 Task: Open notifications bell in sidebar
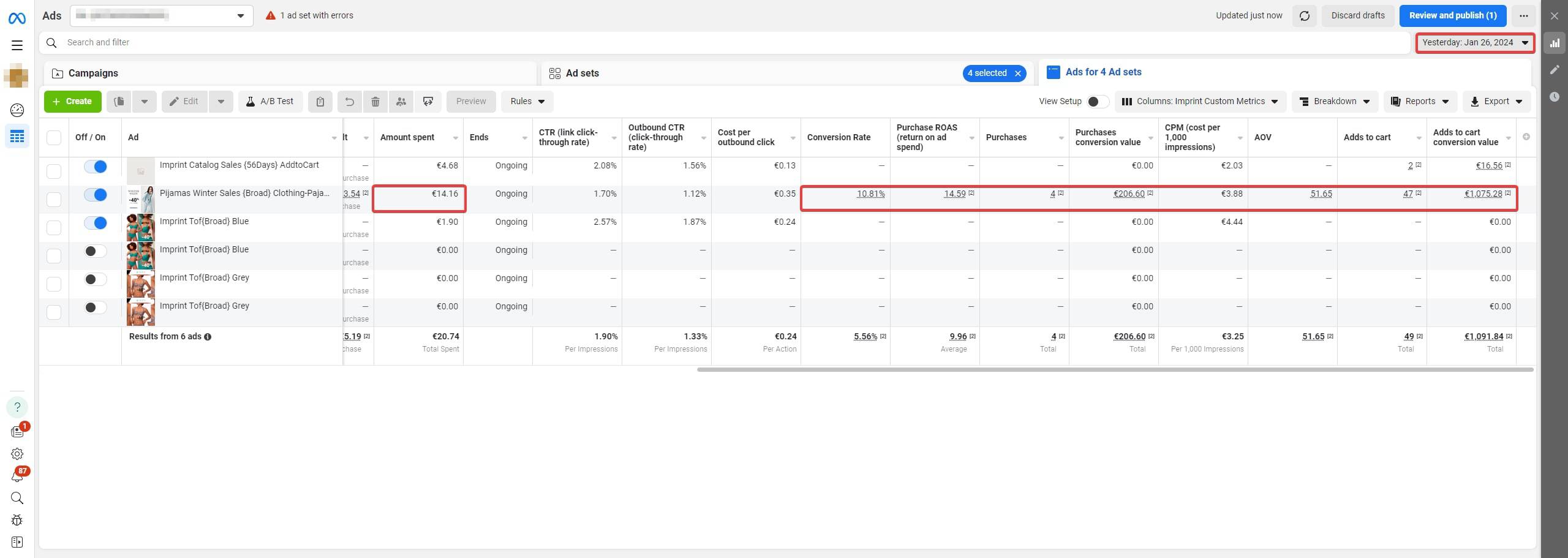pyautogui.click(x=17, y=477)
